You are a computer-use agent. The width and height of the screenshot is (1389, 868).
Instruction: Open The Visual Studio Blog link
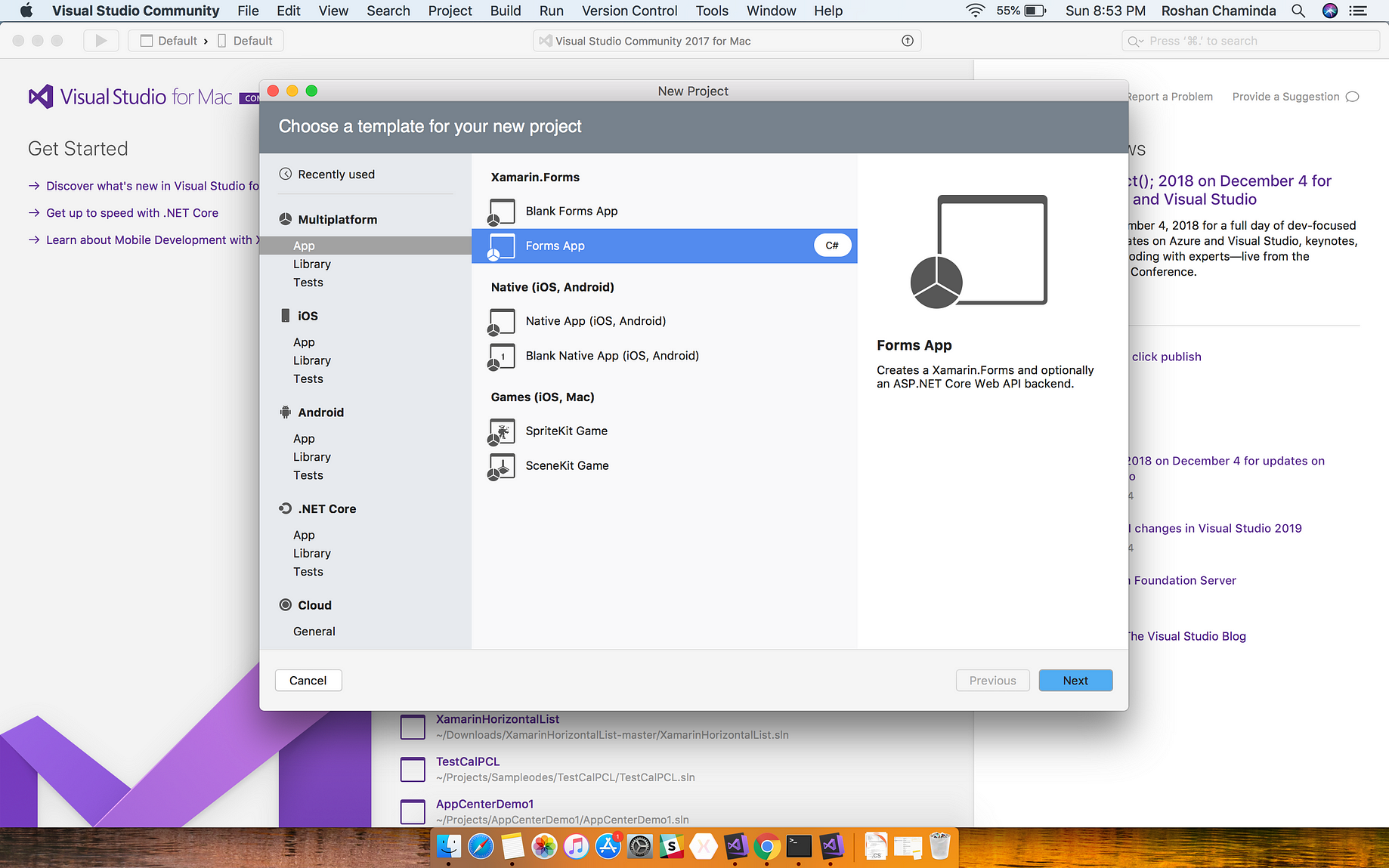pos(1187,636)
